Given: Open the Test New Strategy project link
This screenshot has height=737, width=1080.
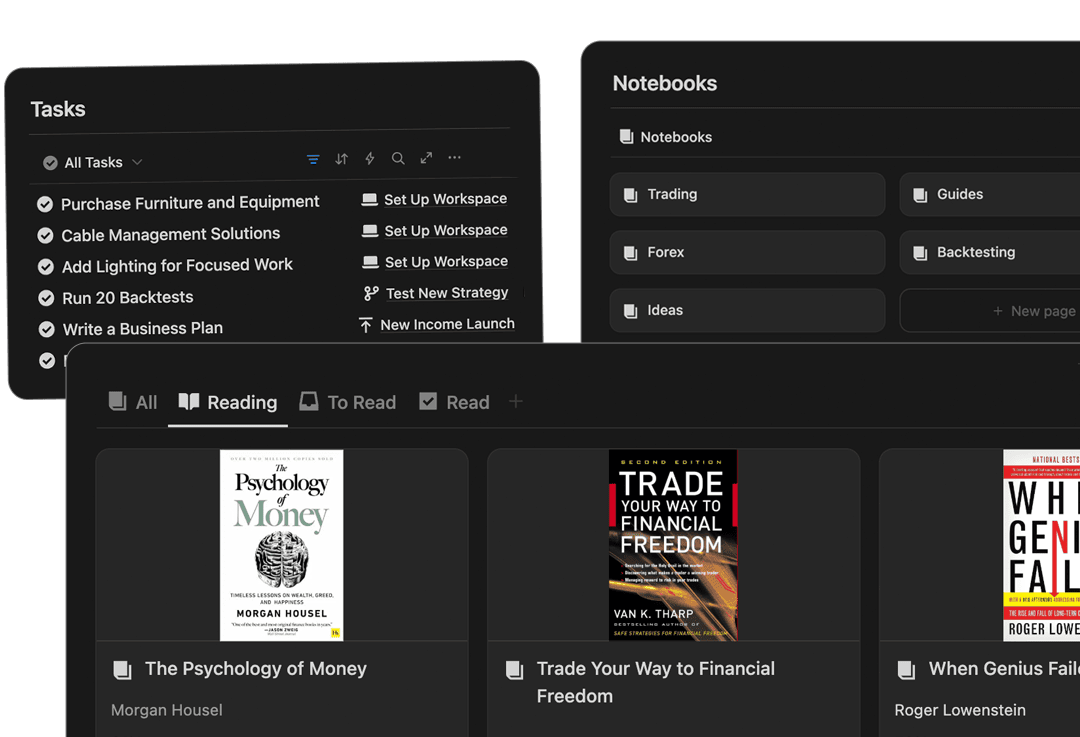Looking at the screenshot, I should click(x=447, y=293).
